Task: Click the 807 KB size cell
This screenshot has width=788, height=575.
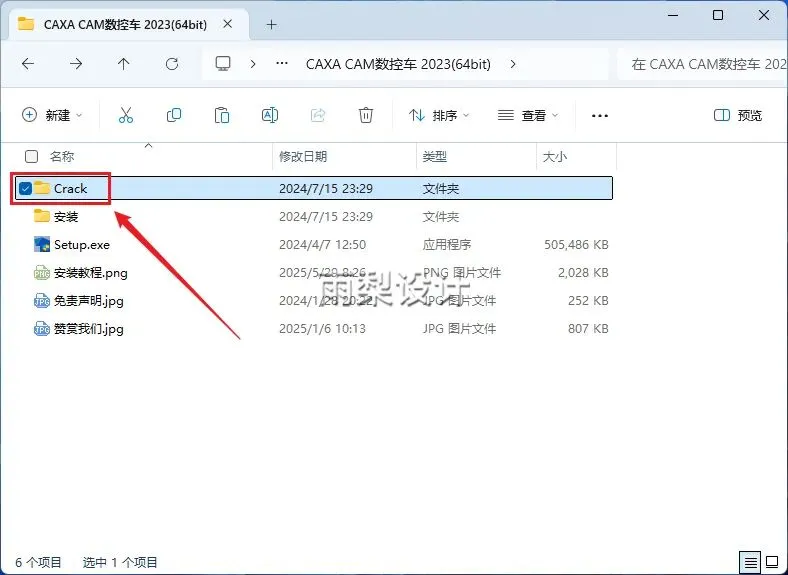Action: pyautogui.click(x=588, y=329)
